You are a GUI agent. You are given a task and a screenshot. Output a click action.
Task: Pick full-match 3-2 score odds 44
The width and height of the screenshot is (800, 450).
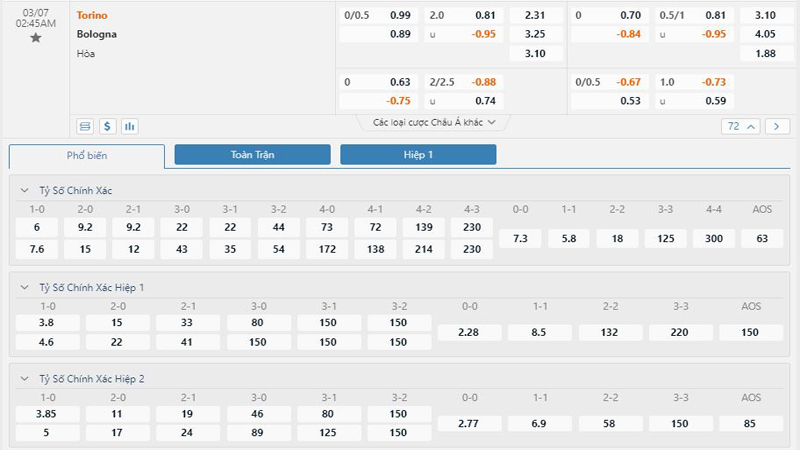[279, 227]
